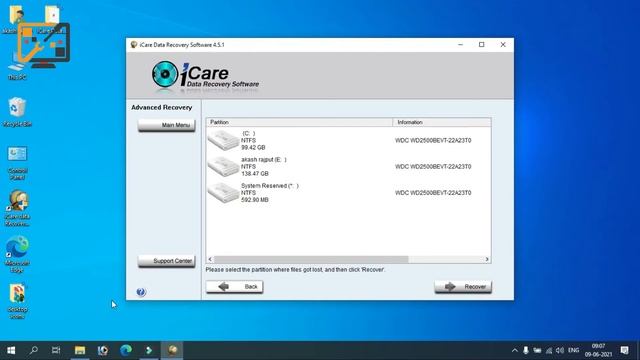Click the iCare disc logo in header
This screenshot has width=640, height=360.
[x=165, y=74]
